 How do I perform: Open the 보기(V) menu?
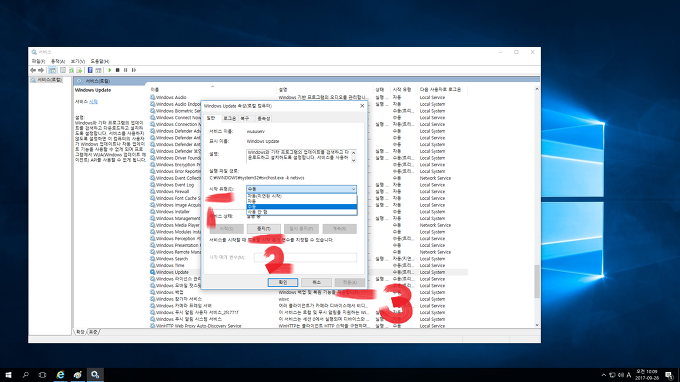[x=78, y=61]
